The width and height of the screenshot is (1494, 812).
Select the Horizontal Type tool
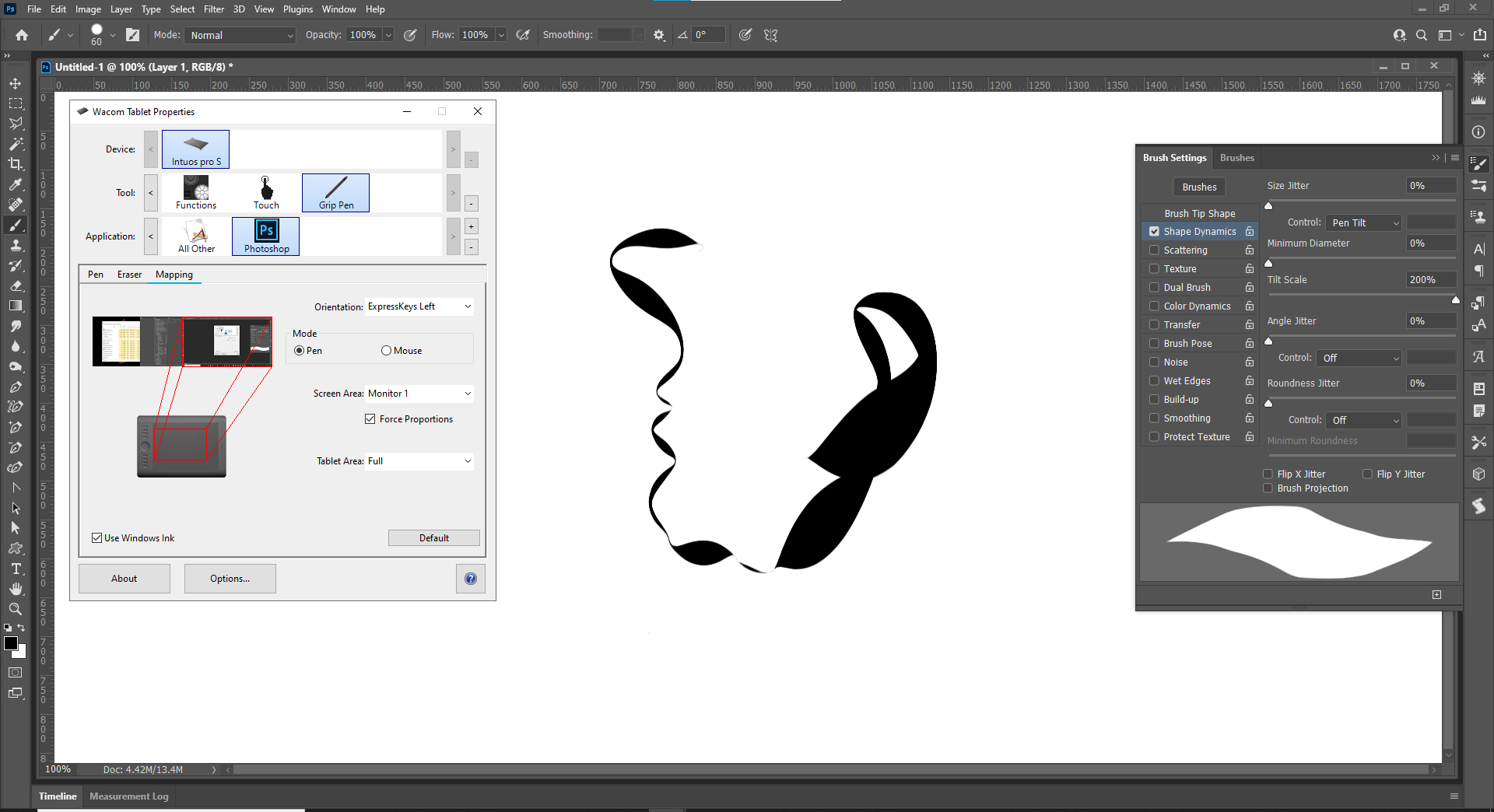[x=16, y=569]
